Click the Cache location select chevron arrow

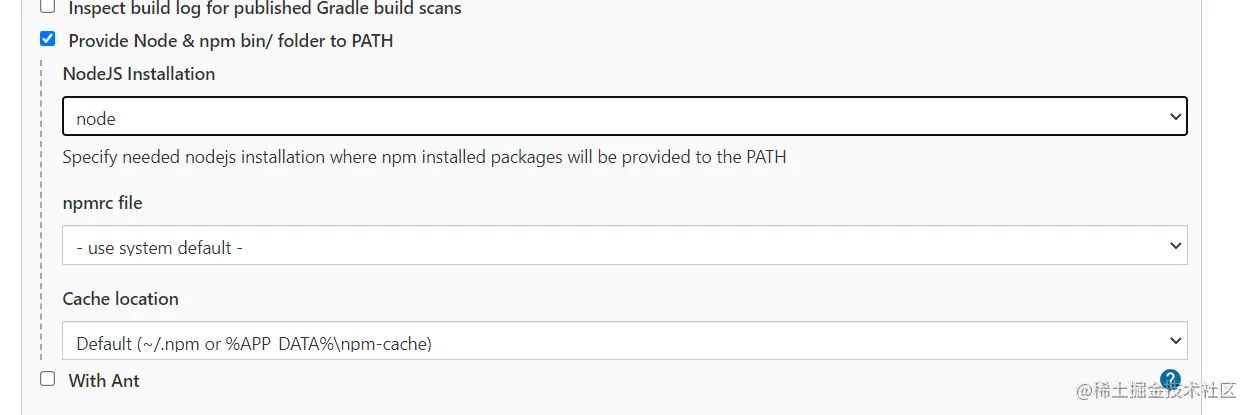1175,341
